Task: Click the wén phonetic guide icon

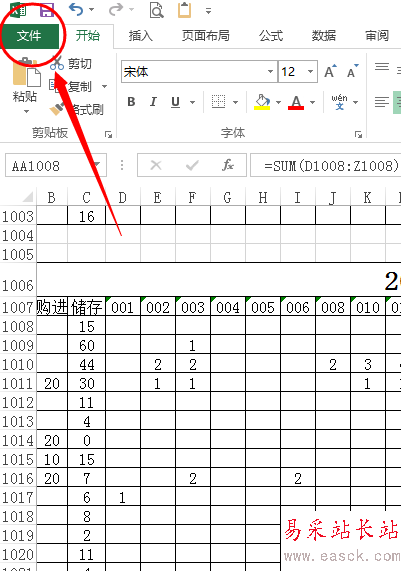Action: (339, 102)
